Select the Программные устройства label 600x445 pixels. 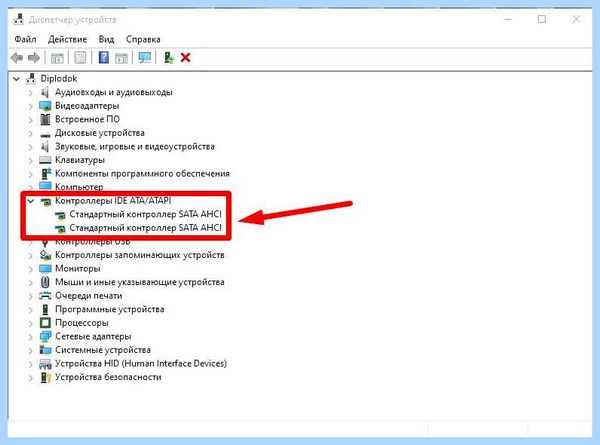pyautogui.click(x=109, y=309)
